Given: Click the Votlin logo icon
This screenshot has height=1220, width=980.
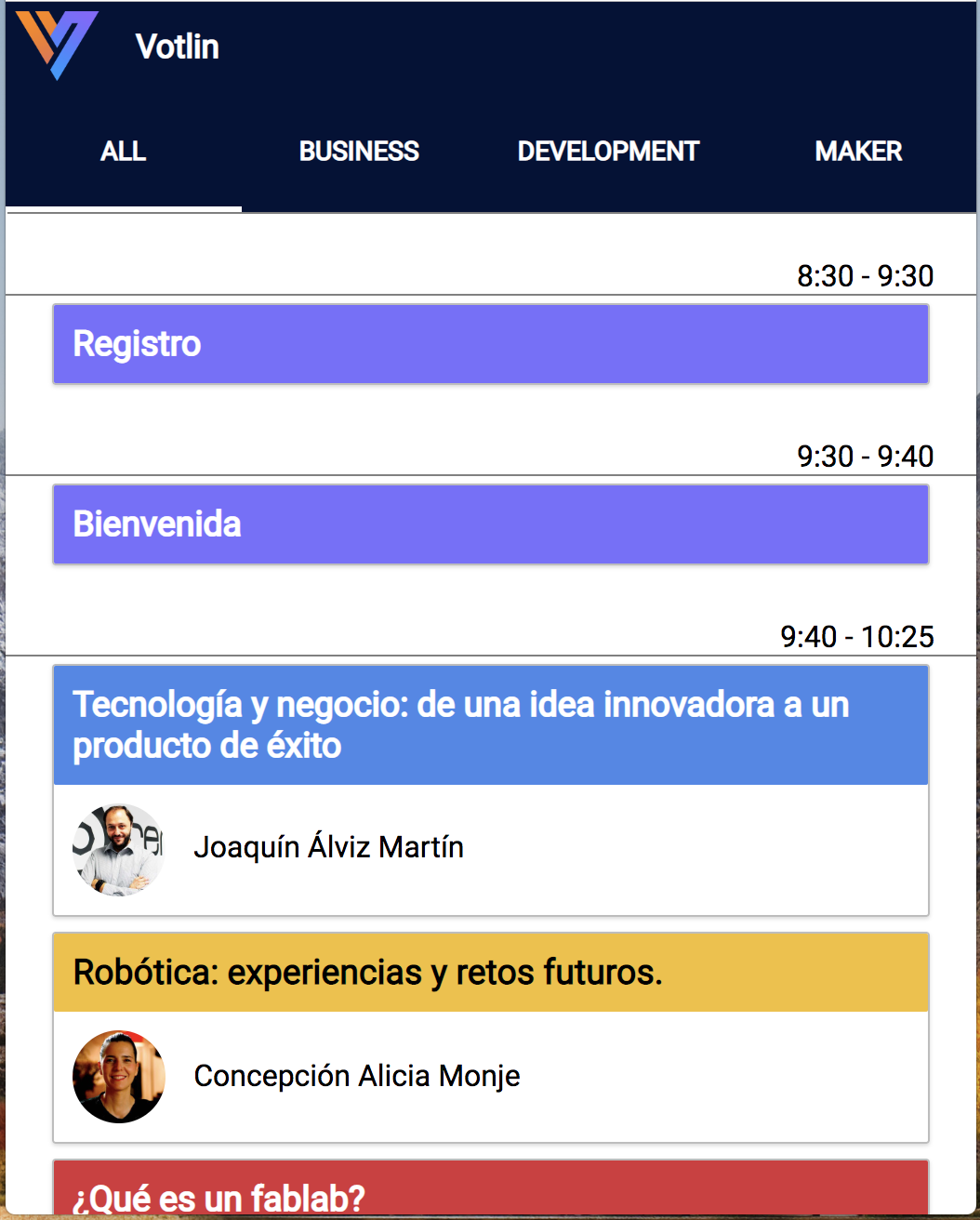Looking at the screenshot, I should 58,45.
